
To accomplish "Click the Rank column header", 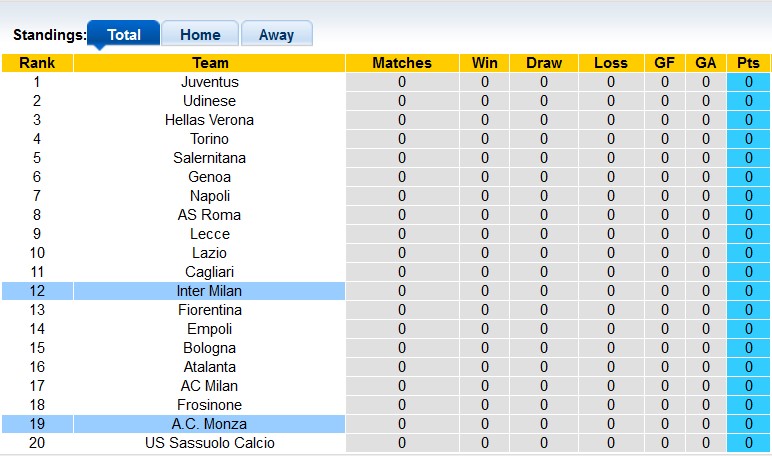I will 37,63.
